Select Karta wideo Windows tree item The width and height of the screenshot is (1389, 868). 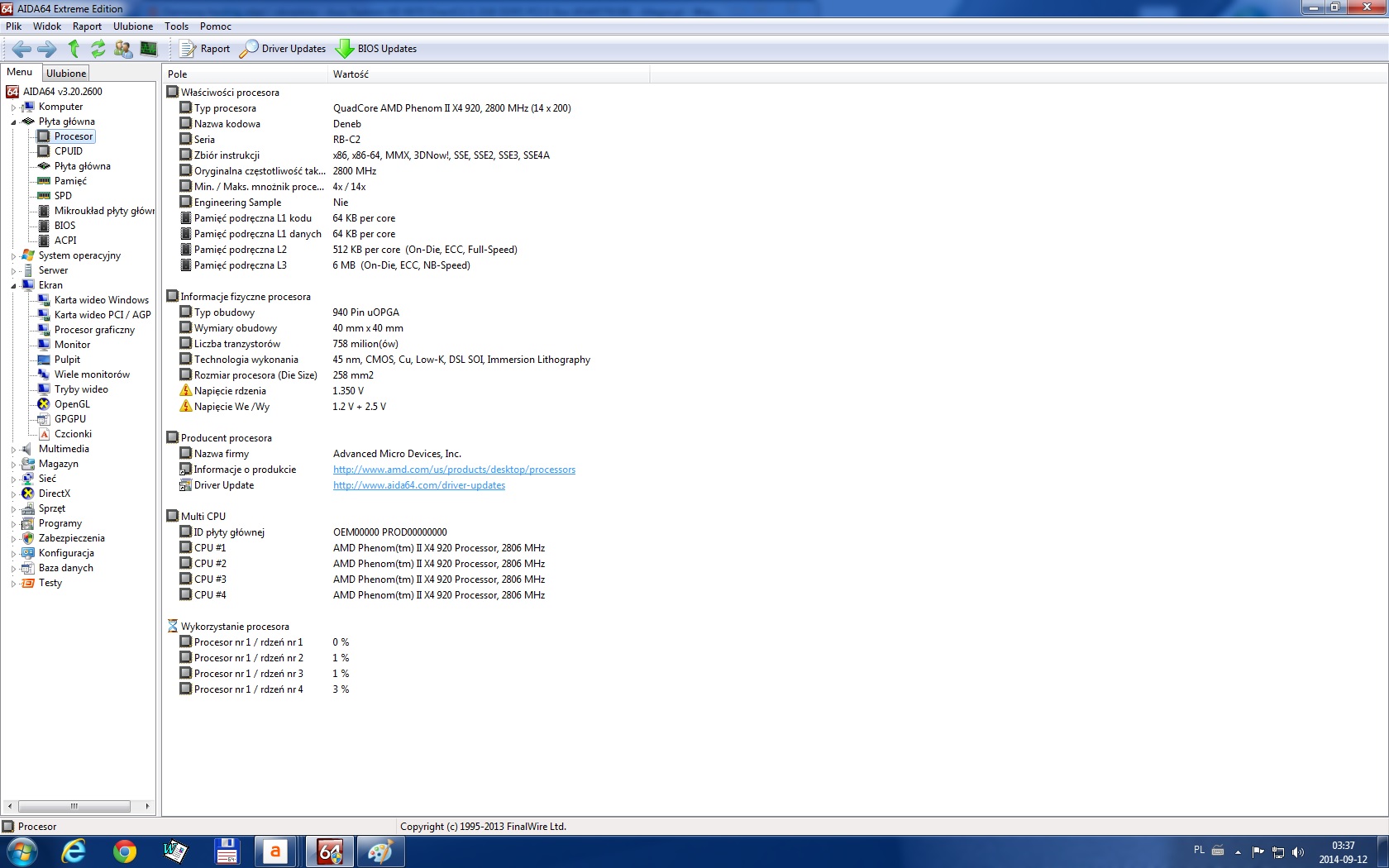coord(102,300)
